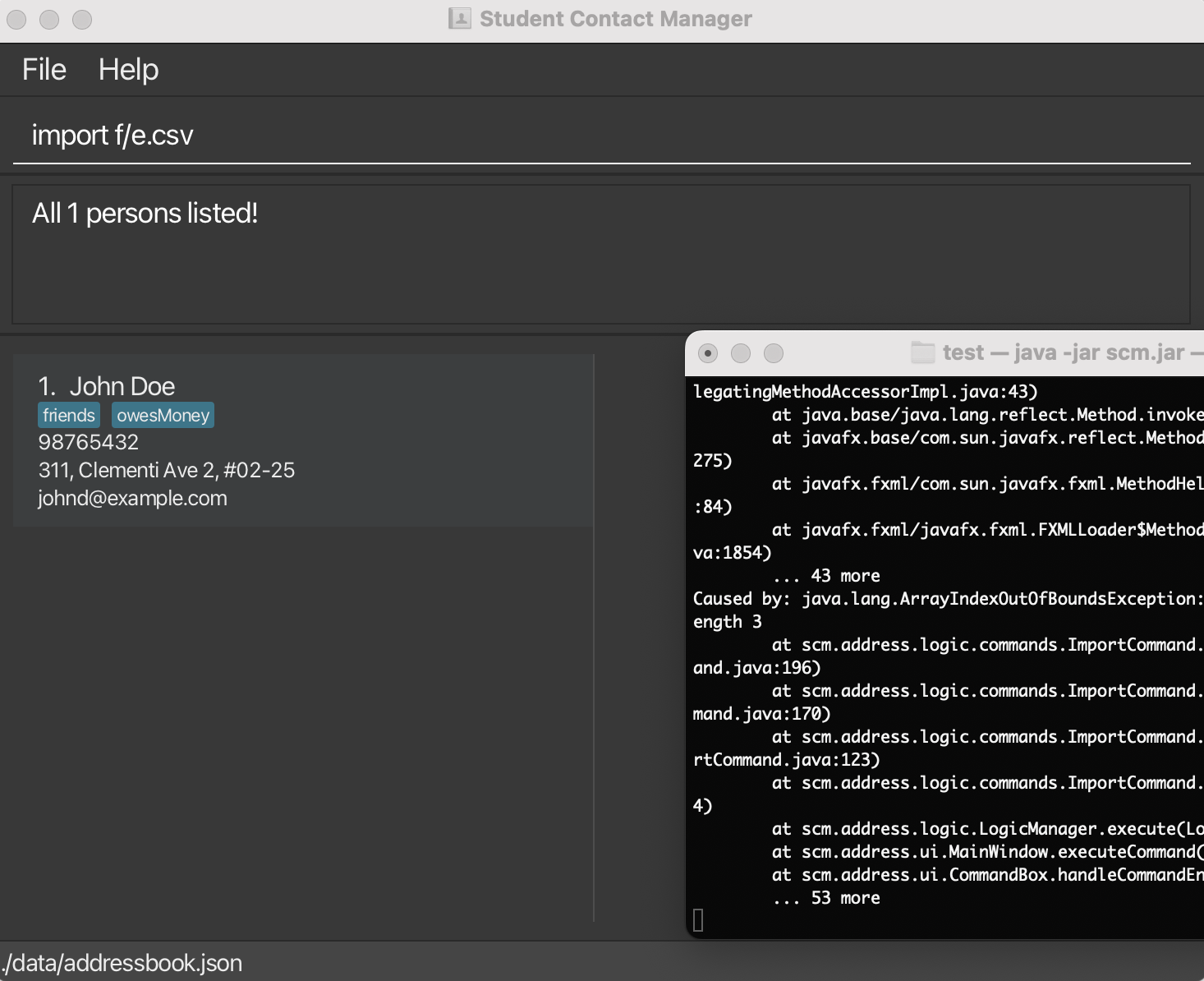Click terminal line 'at scm.address.ui.CommandBox.handleCommandEn'

988,875
